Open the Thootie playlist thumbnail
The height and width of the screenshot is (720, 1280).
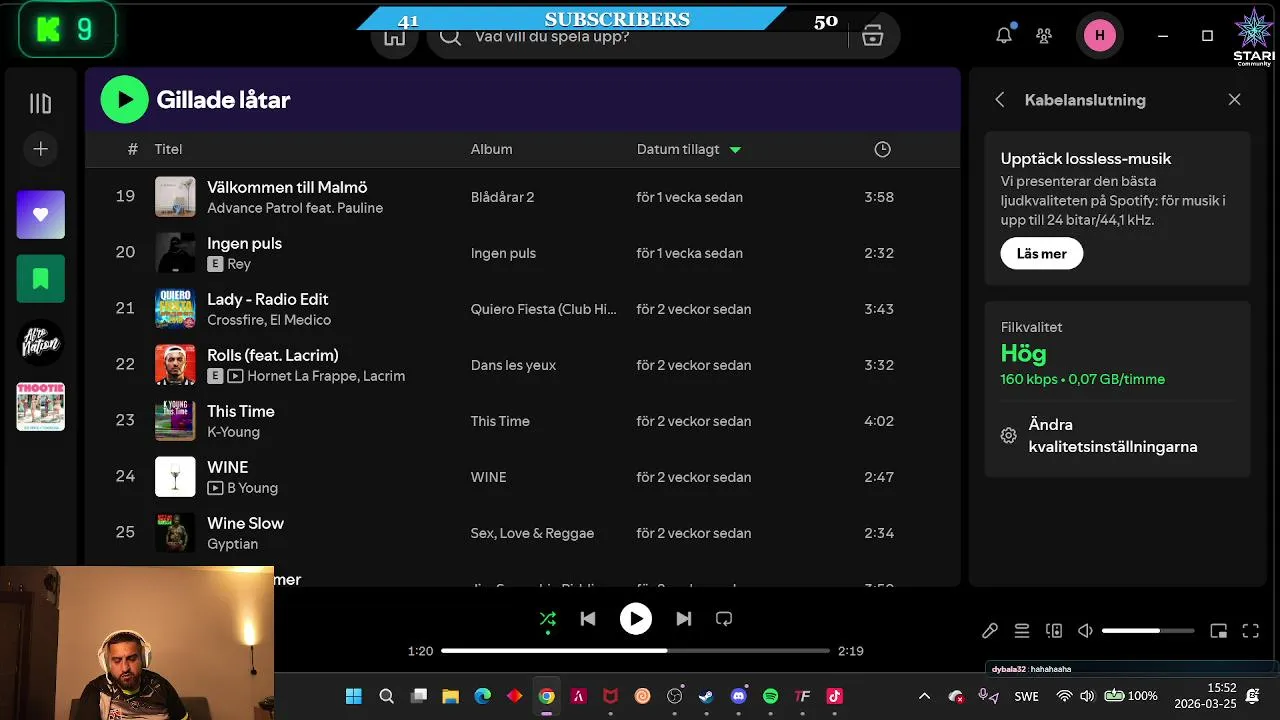click(41, 407)
